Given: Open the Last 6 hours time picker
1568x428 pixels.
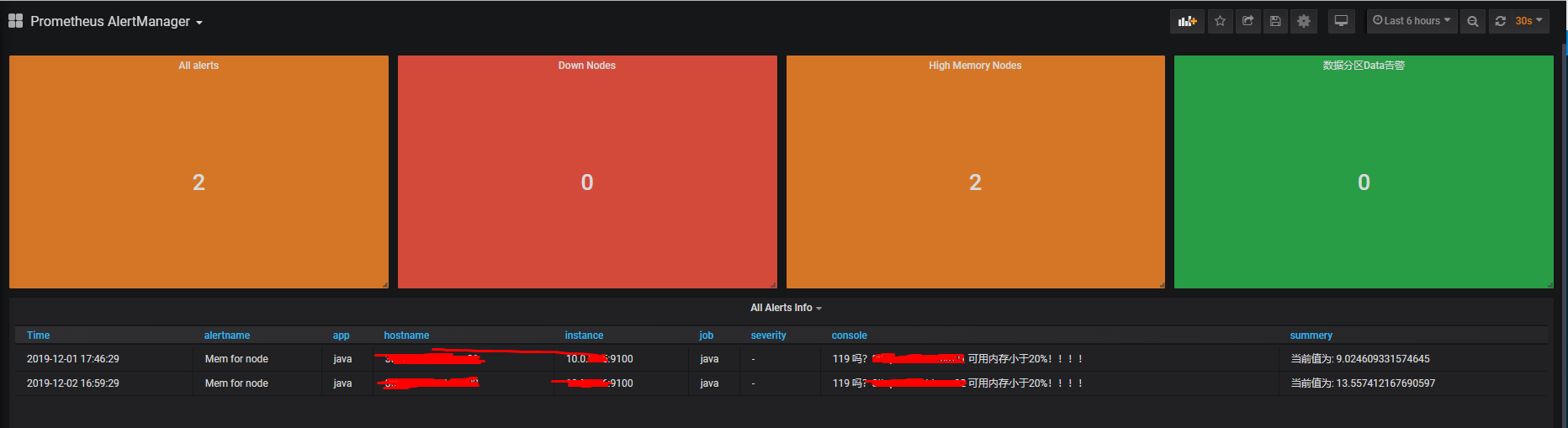Looking at the screenshot, I should (1412, 21).
